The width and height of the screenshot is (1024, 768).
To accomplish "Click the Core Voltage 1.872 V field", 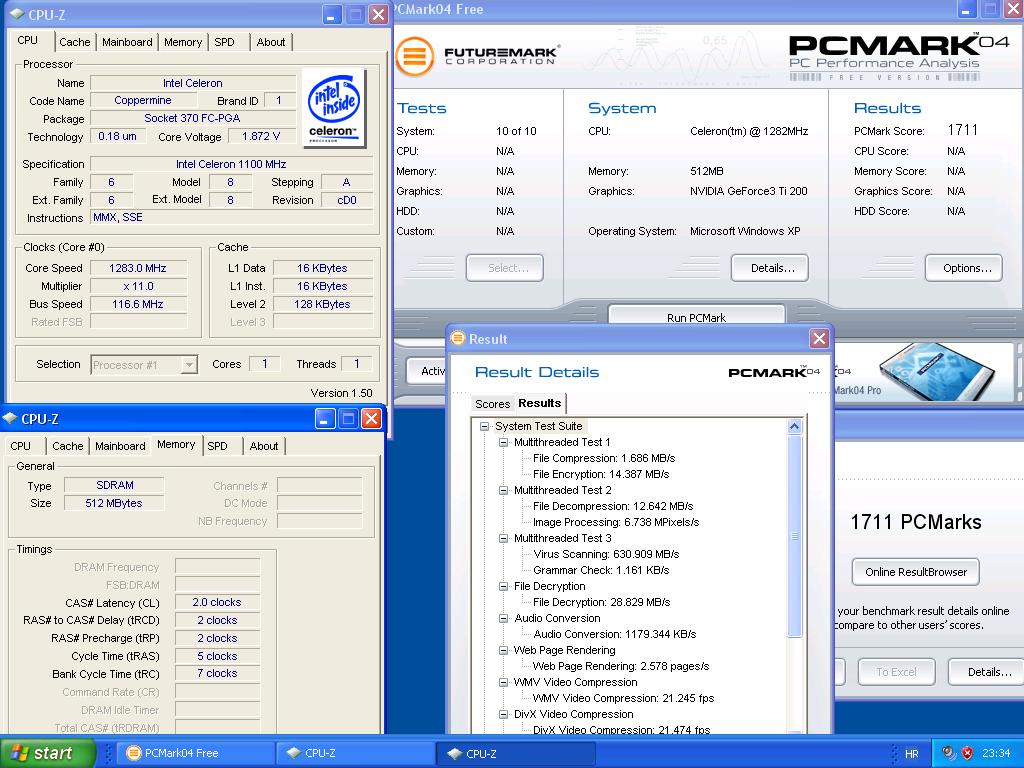I will point(261,136).
